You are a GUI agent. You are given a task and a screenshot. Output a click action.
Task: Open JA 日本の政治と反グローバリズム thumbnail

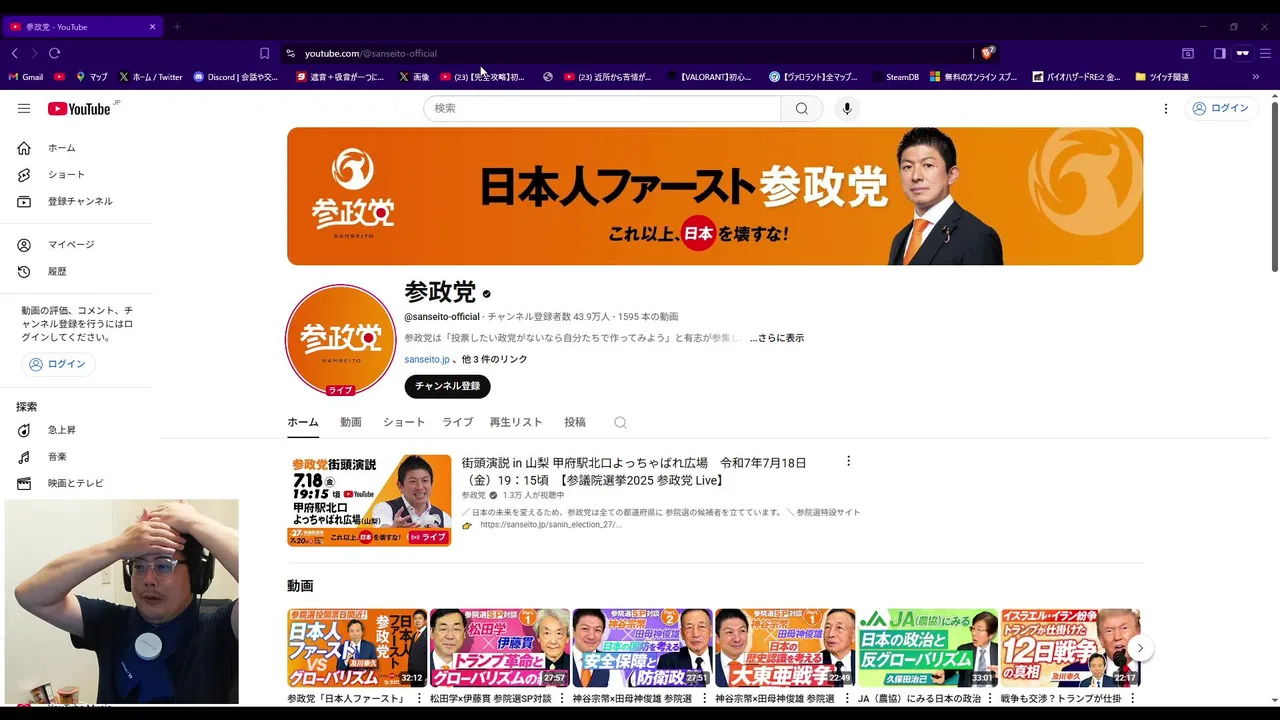point(928,648)
